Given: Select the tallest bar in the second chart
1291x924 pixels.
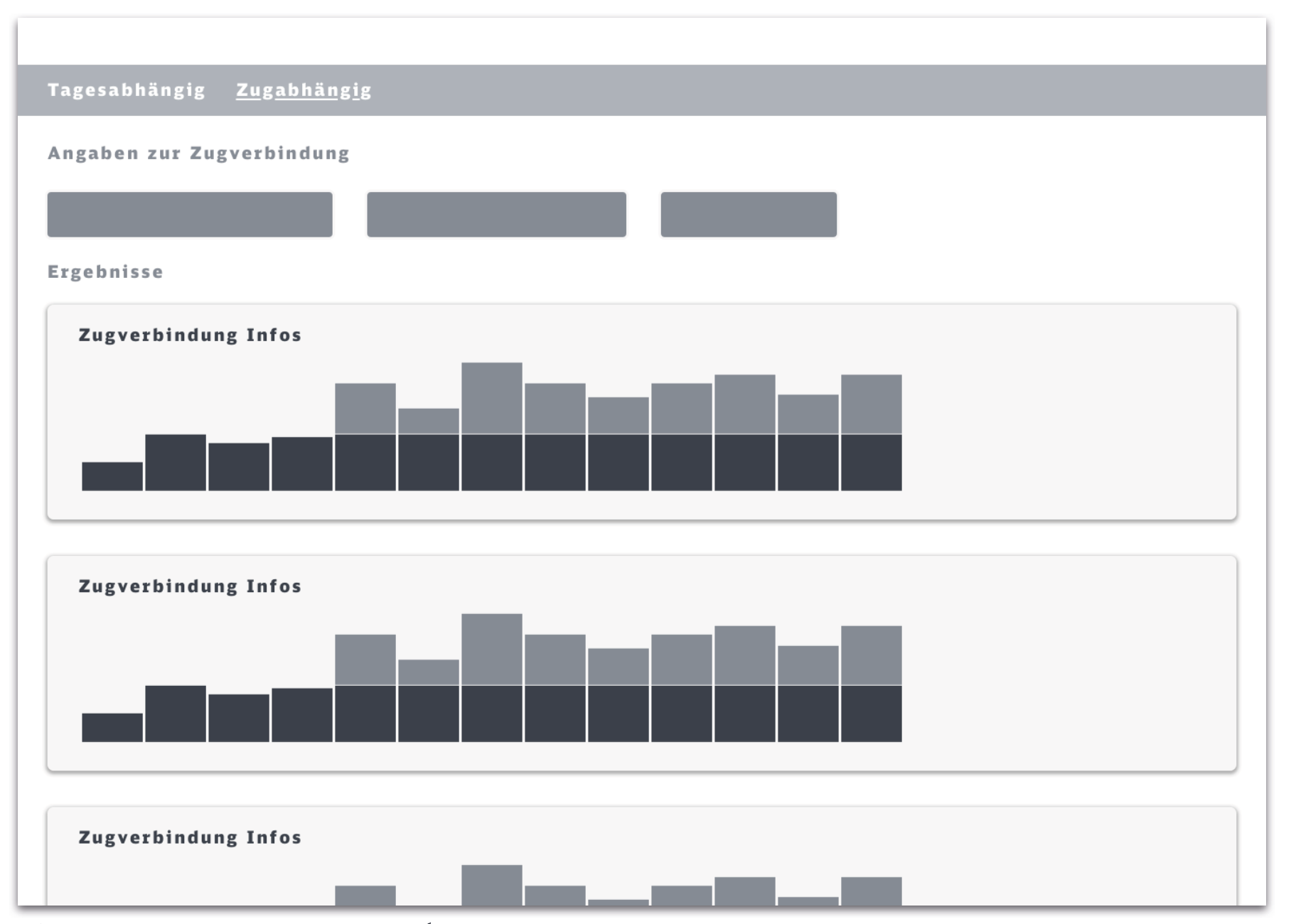Looking at the screenshot, I should pyautogui.click(x=491, y=677).
